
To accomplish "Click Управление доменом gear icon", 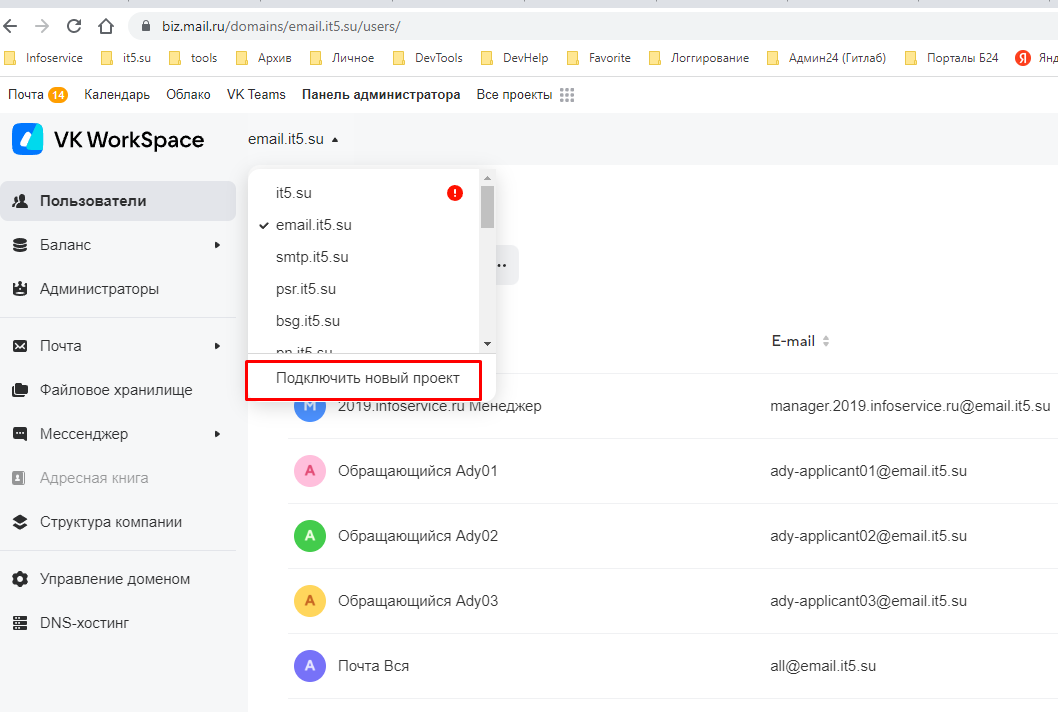I will click(20, 579).
